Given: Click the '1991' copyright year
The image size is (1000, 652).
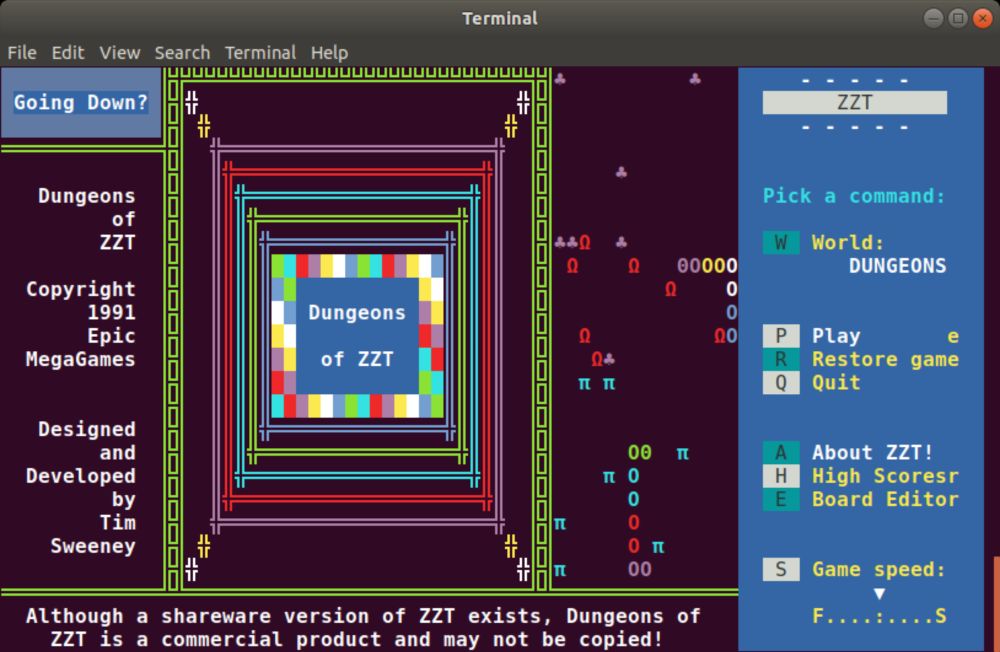Looking at the screenshot, I should click(x=112, y=313).
